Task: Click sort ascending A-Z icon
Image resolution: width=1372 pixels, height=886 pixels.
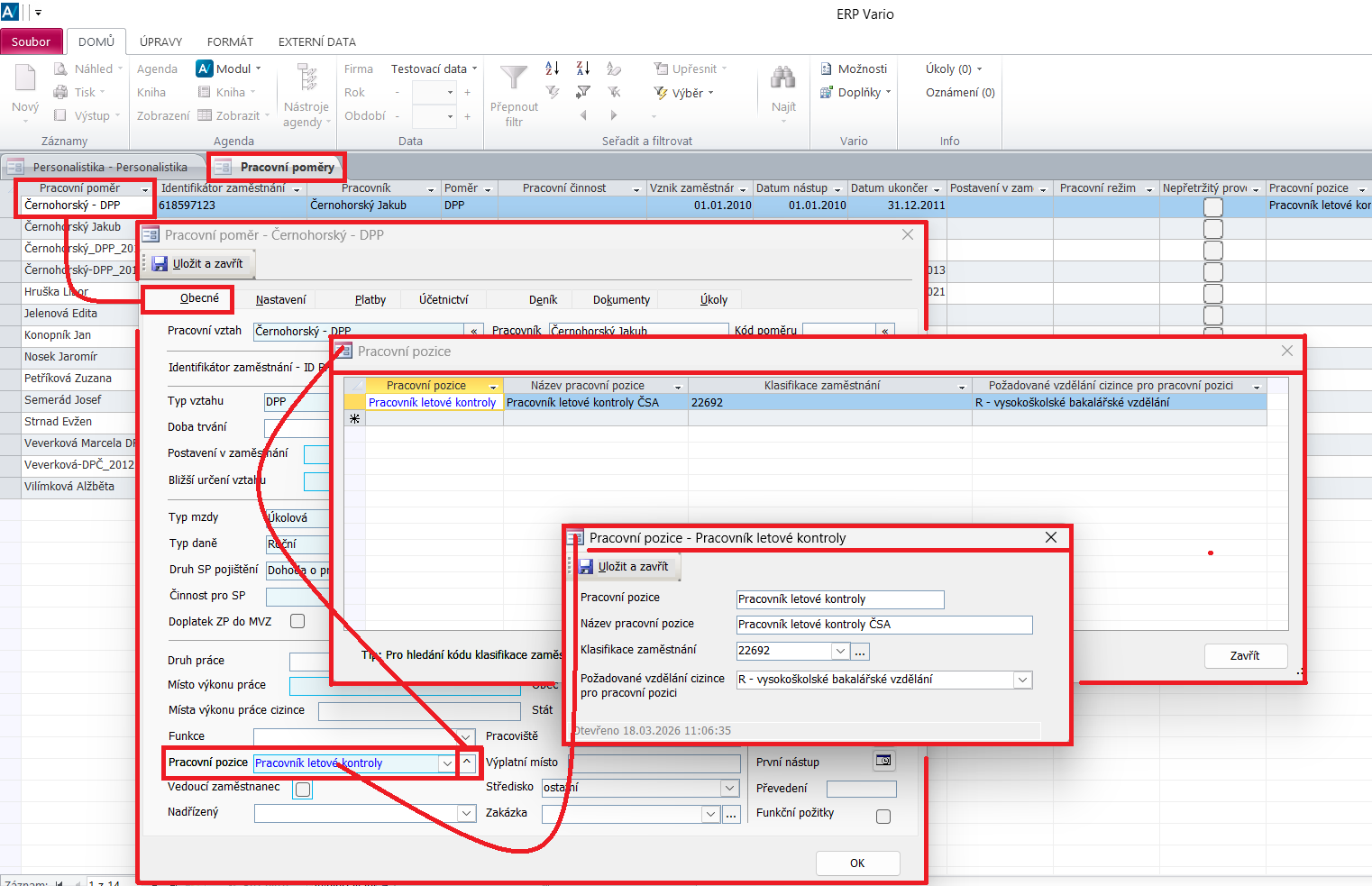Action: point(553,69)
